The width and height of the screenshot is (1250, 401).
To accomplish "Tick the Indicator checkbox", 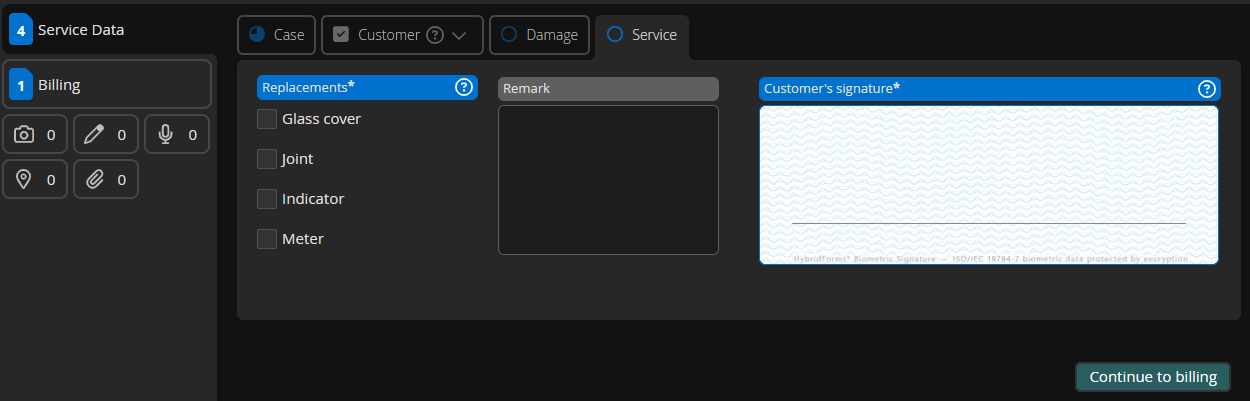I will (267, 199).
